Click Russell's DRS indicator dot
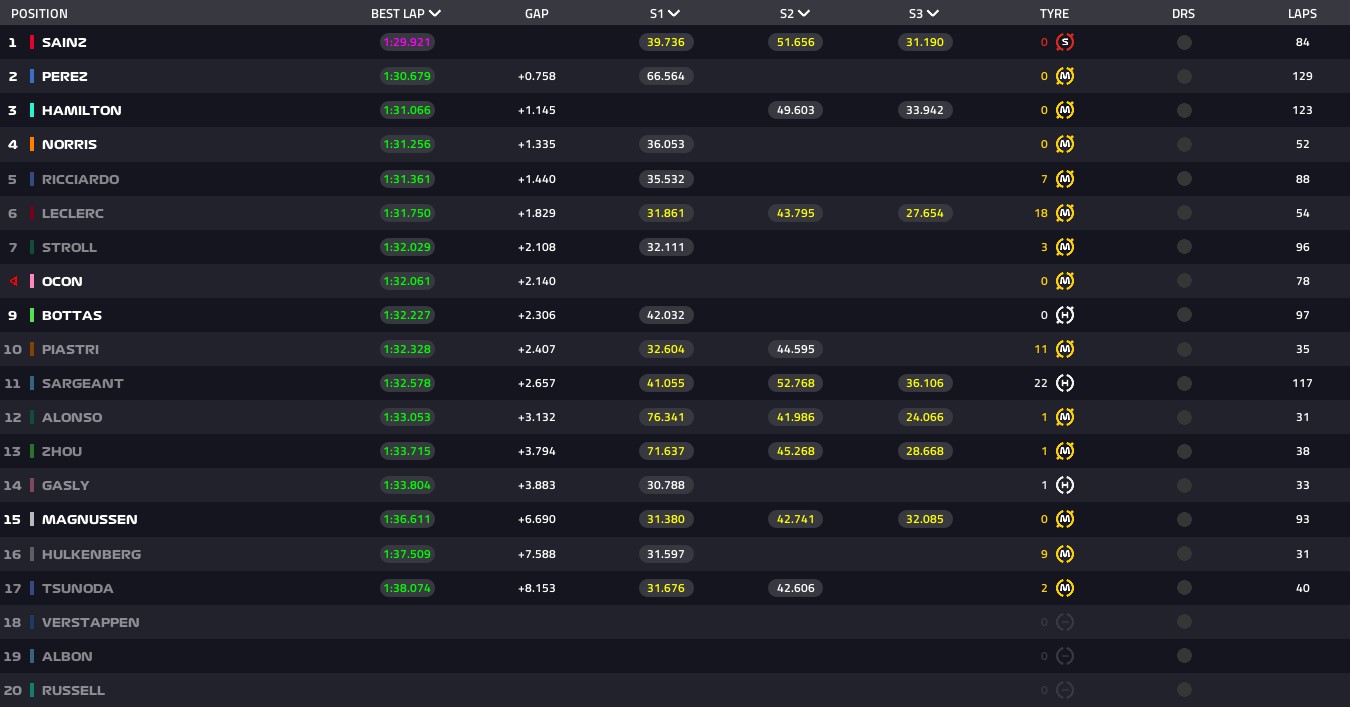The image size is (1350, 707). click(x=1184, y=690)
